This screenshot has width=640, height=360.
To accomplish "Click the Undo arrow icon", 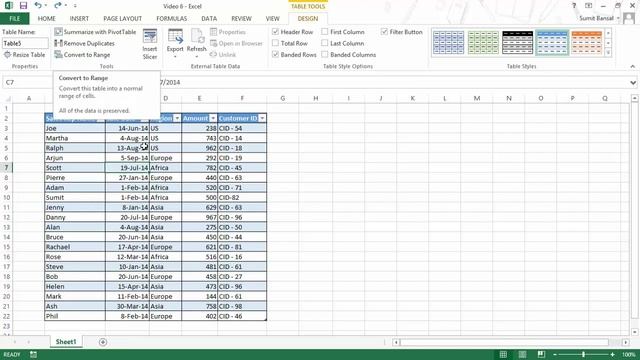I will pos(38,6).
